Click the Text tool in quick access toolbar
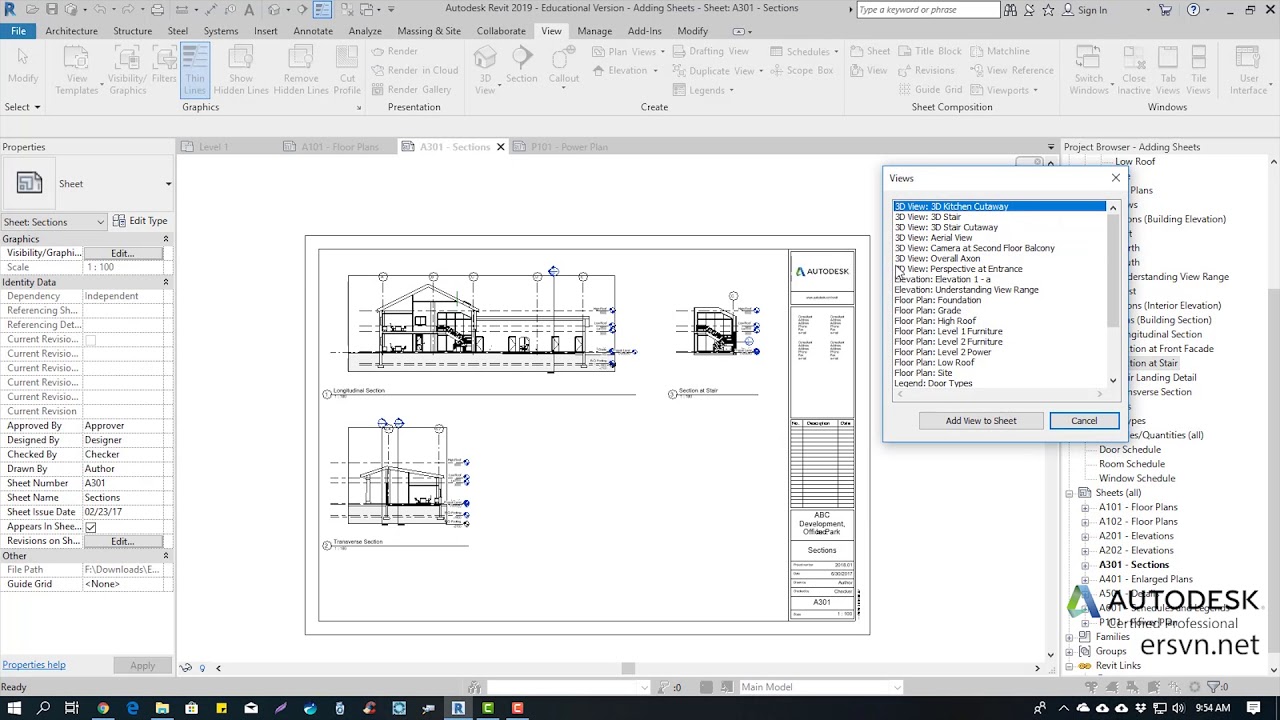The width and height of the screenshot is (1280, 720). click(x=249, y=10)
